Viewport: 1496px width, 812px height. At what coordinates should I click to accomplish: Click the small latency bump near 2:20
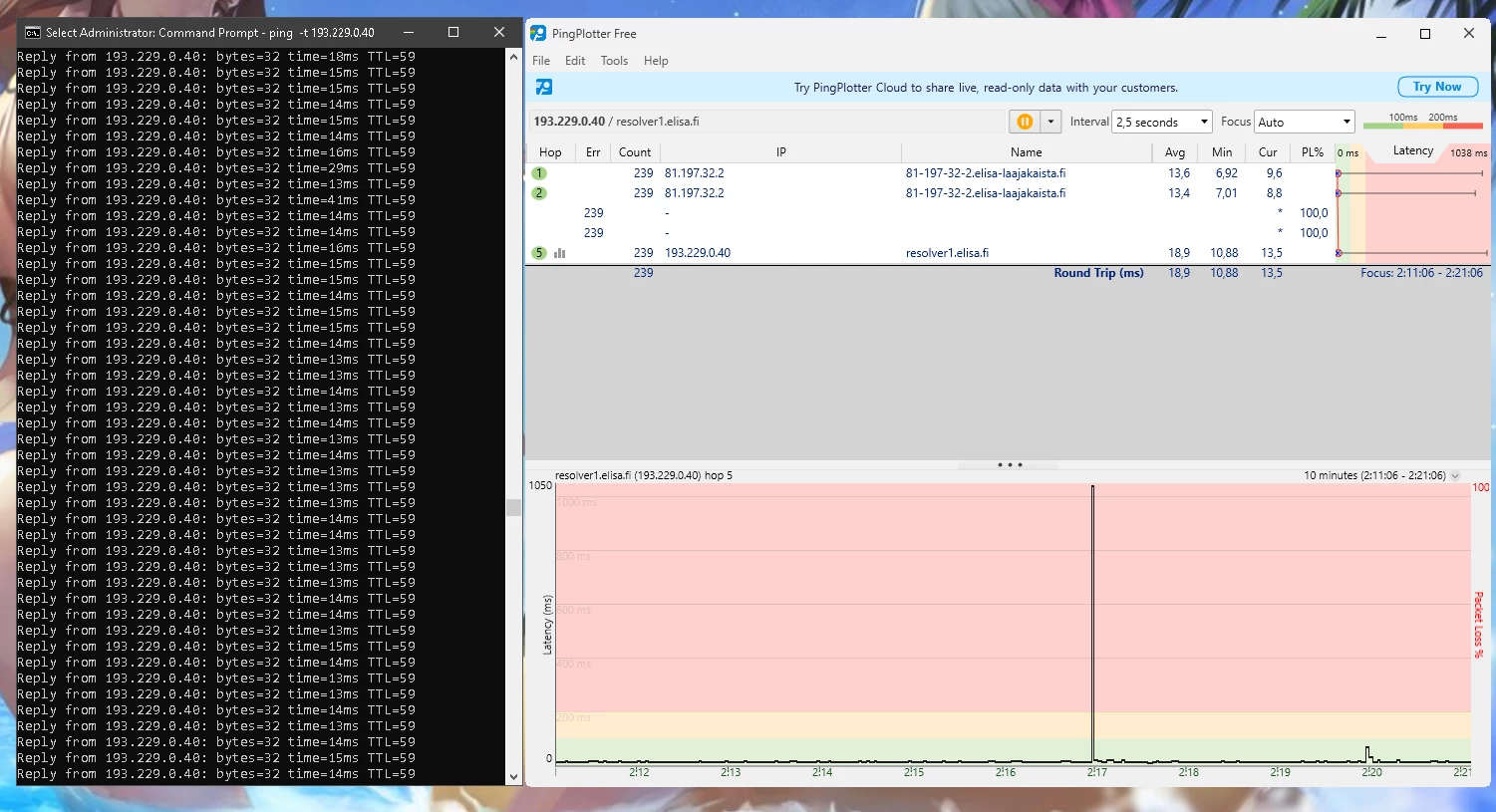pyautogui.click(x=1367, y=753)
